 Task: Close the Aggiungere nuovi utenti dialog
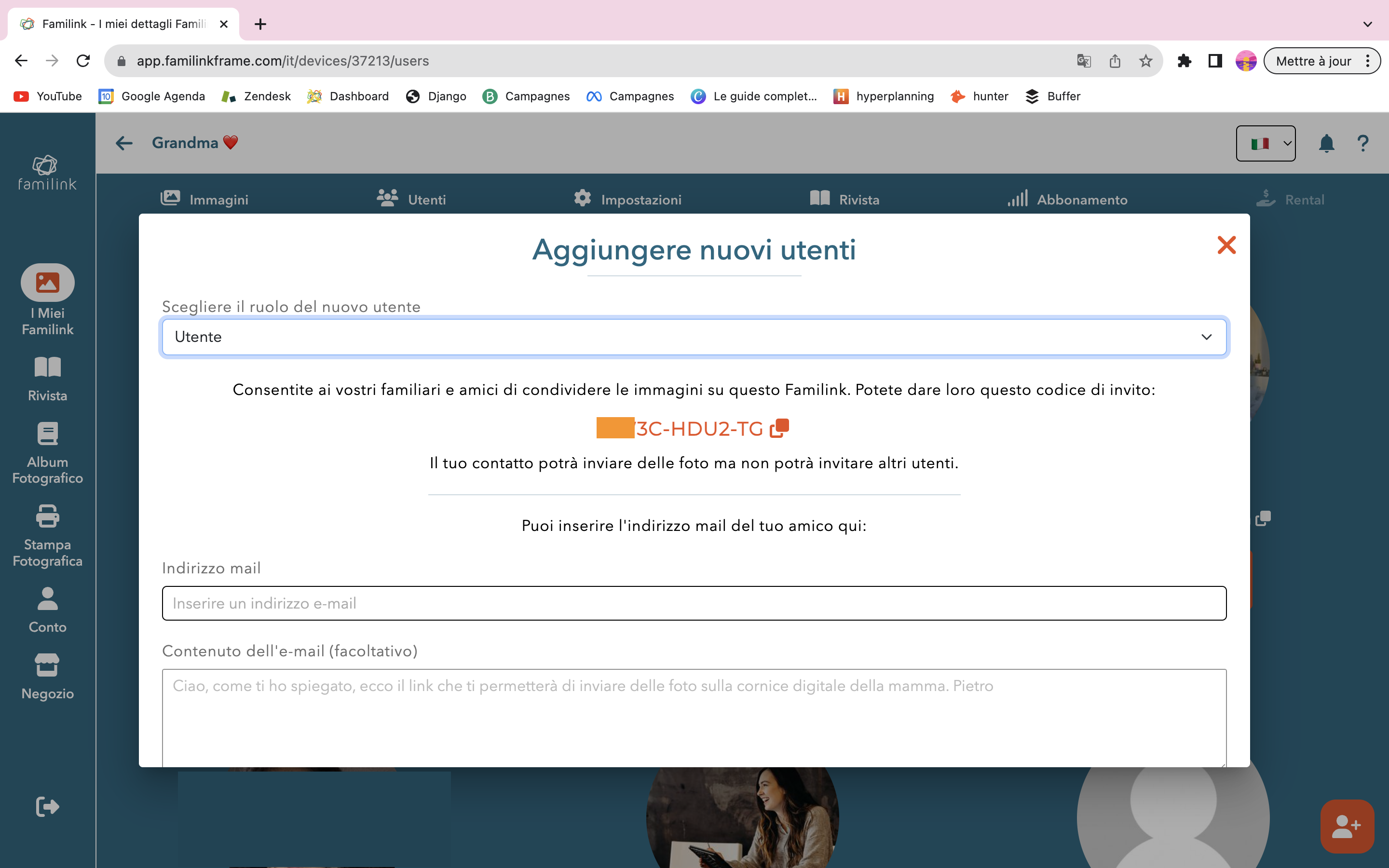[x=1226, y=245]
